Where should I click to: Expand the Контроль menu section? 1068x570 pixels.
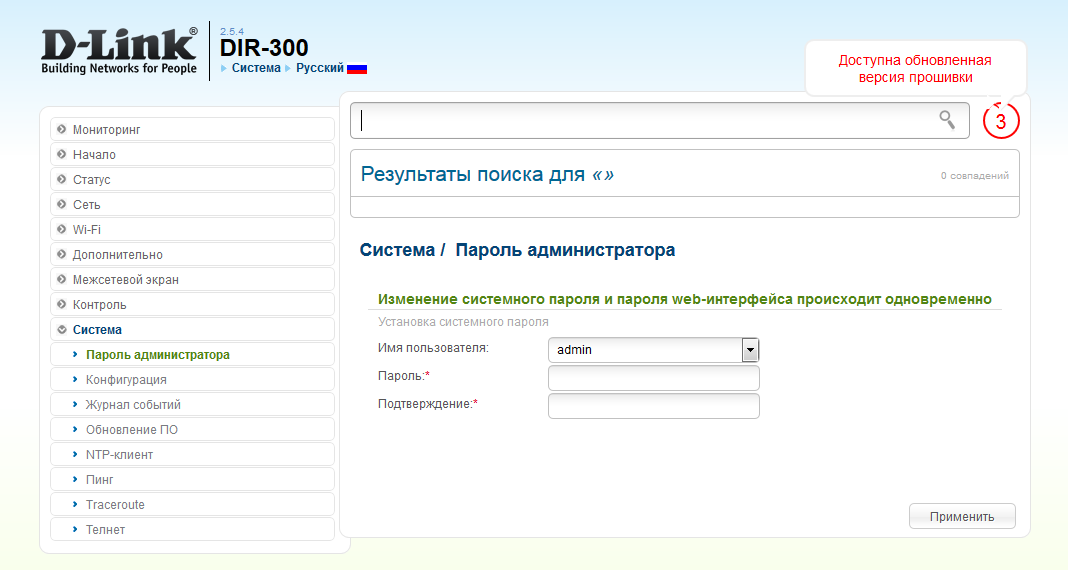tap(192, 304)
